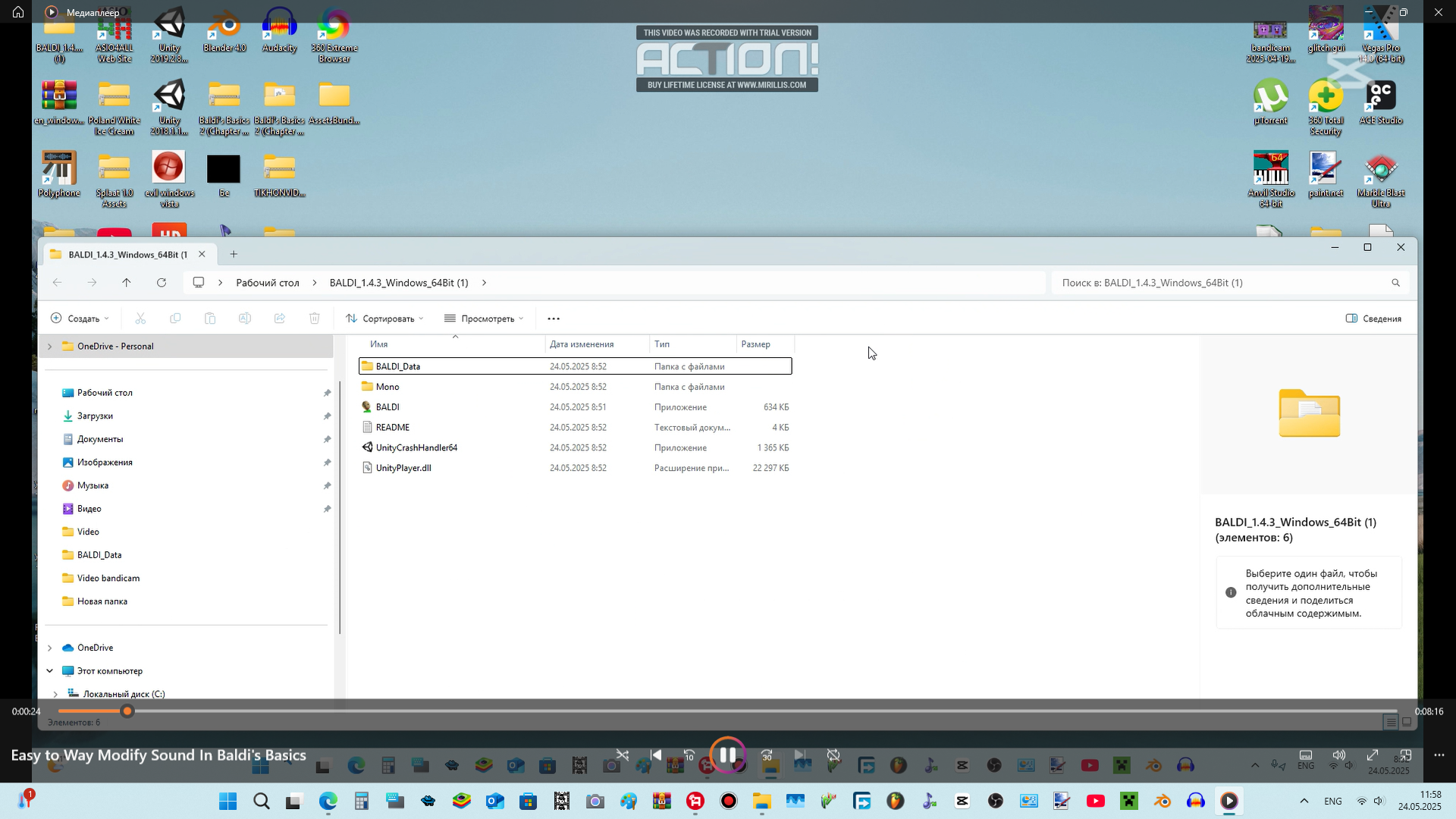Viewport: 1456px width, 819px height.
Task: Switch to mini player view
Action: [x=1405, y=755]
